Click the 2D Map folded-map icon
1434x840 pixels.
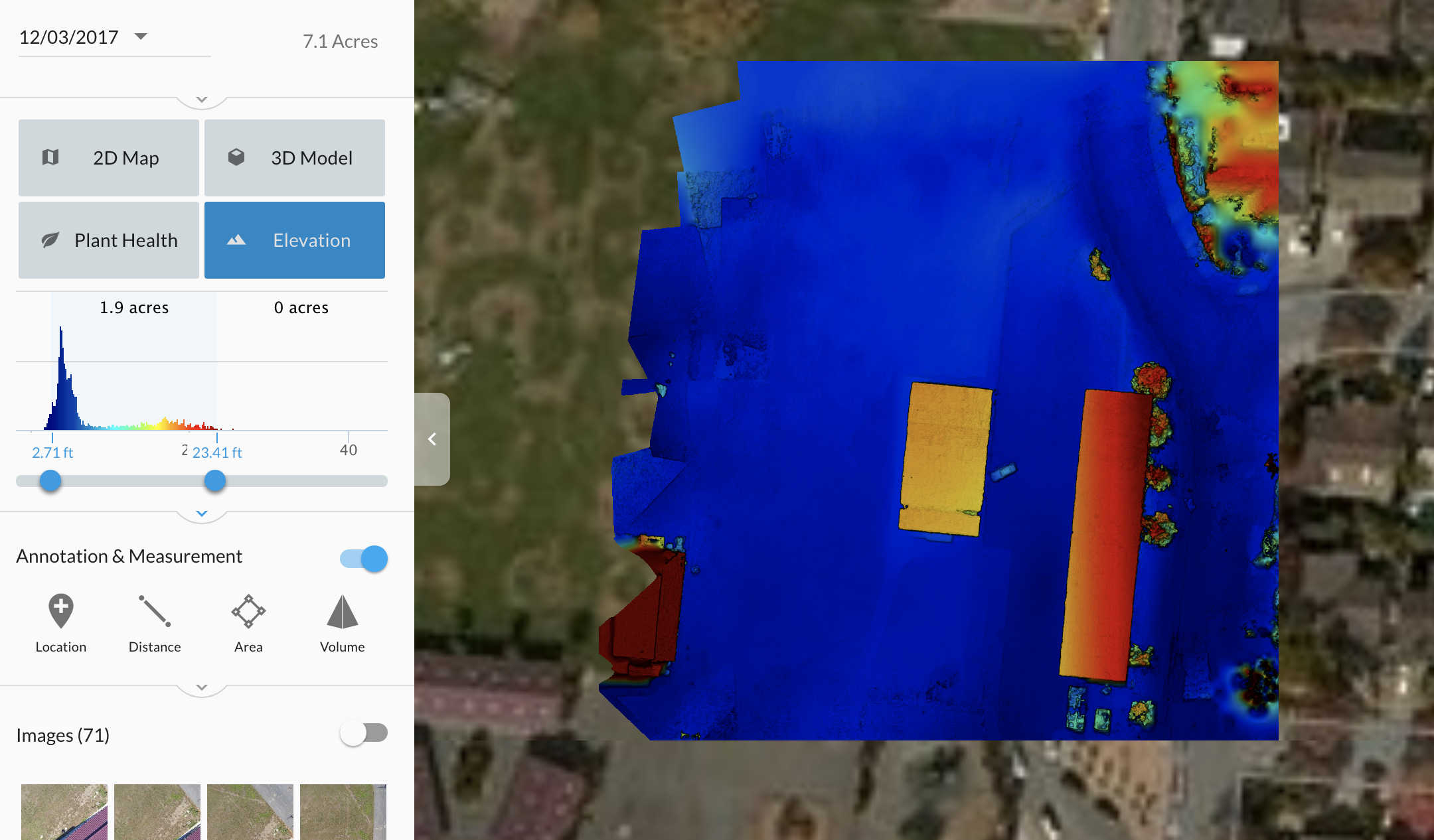[x=50, y=157]
